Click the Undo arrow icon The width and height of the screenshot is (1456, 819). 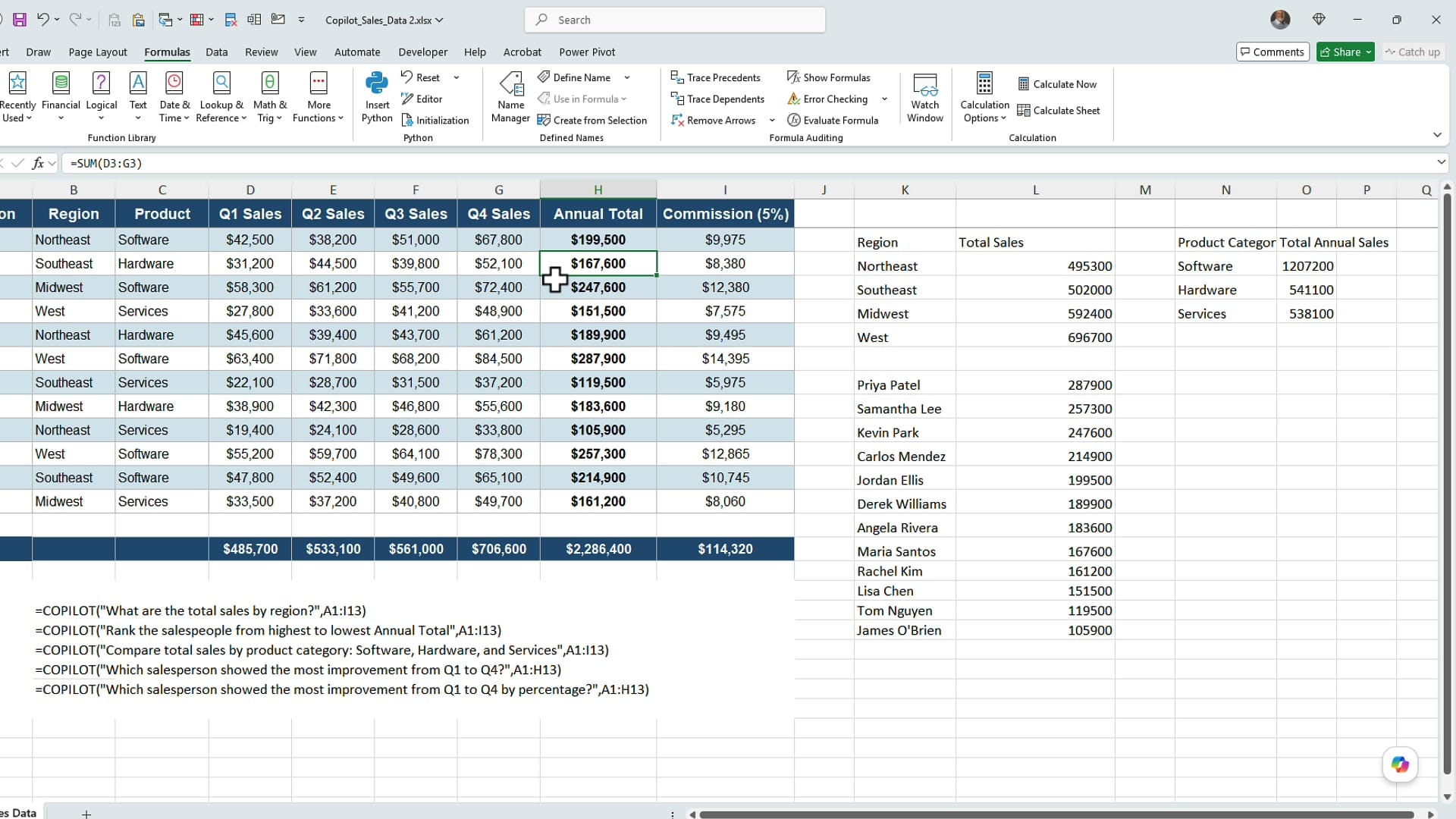tap(42, 20)
